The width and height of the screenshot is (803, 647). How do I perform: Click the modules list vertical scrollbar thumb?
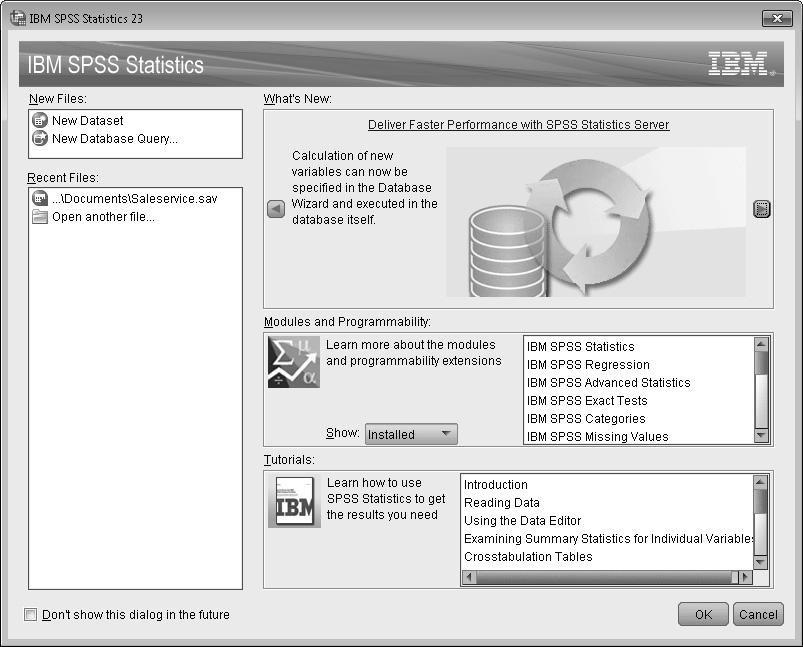(762, 363)
